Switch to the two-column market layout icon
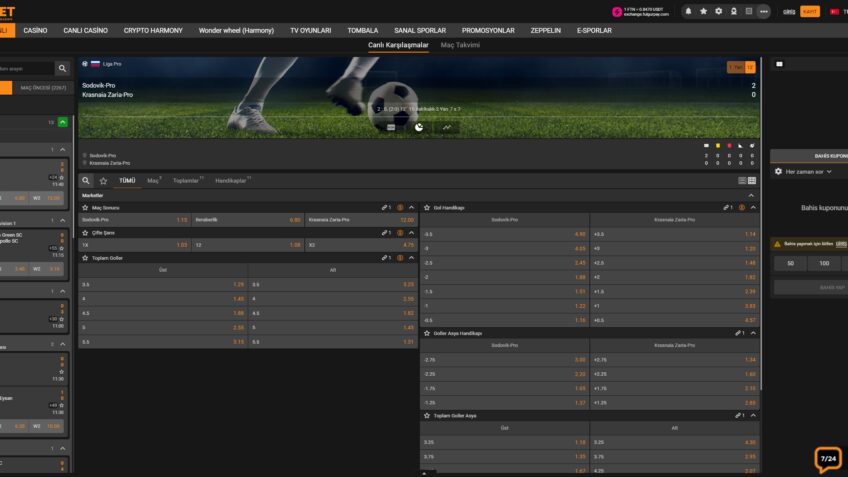The width and height of the screenshot is (848, 477). 751,181
